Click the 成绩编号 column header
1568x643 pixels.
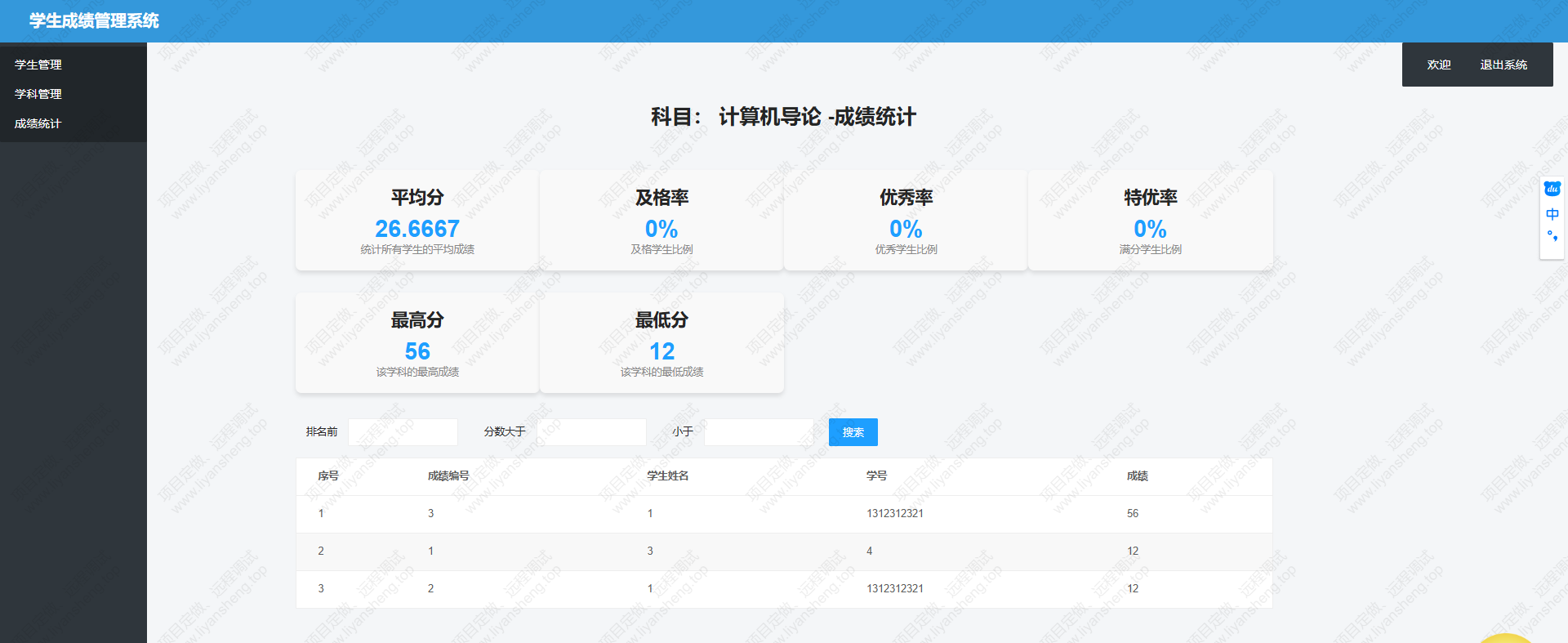pos(448,476)
